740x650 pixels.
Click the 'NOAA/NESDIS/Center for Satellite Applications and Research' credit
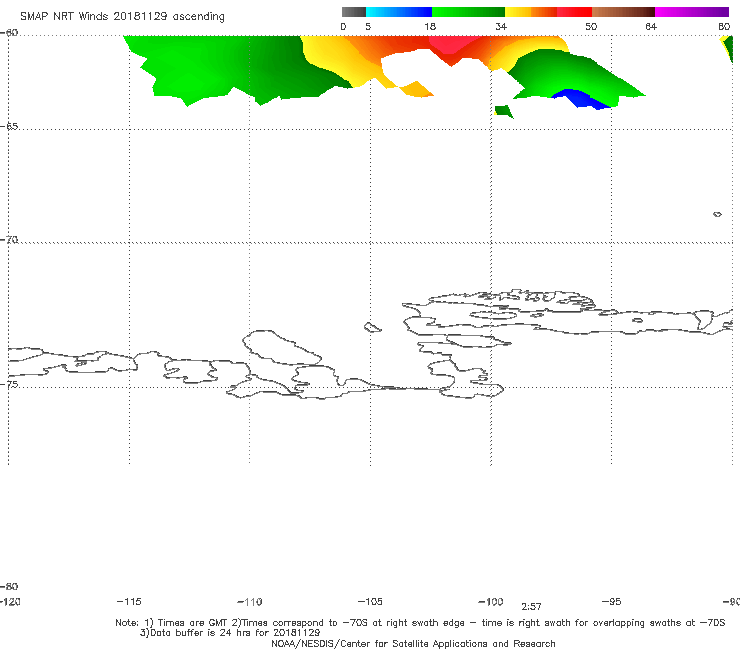pyautogui.click(x=413, y=644)
